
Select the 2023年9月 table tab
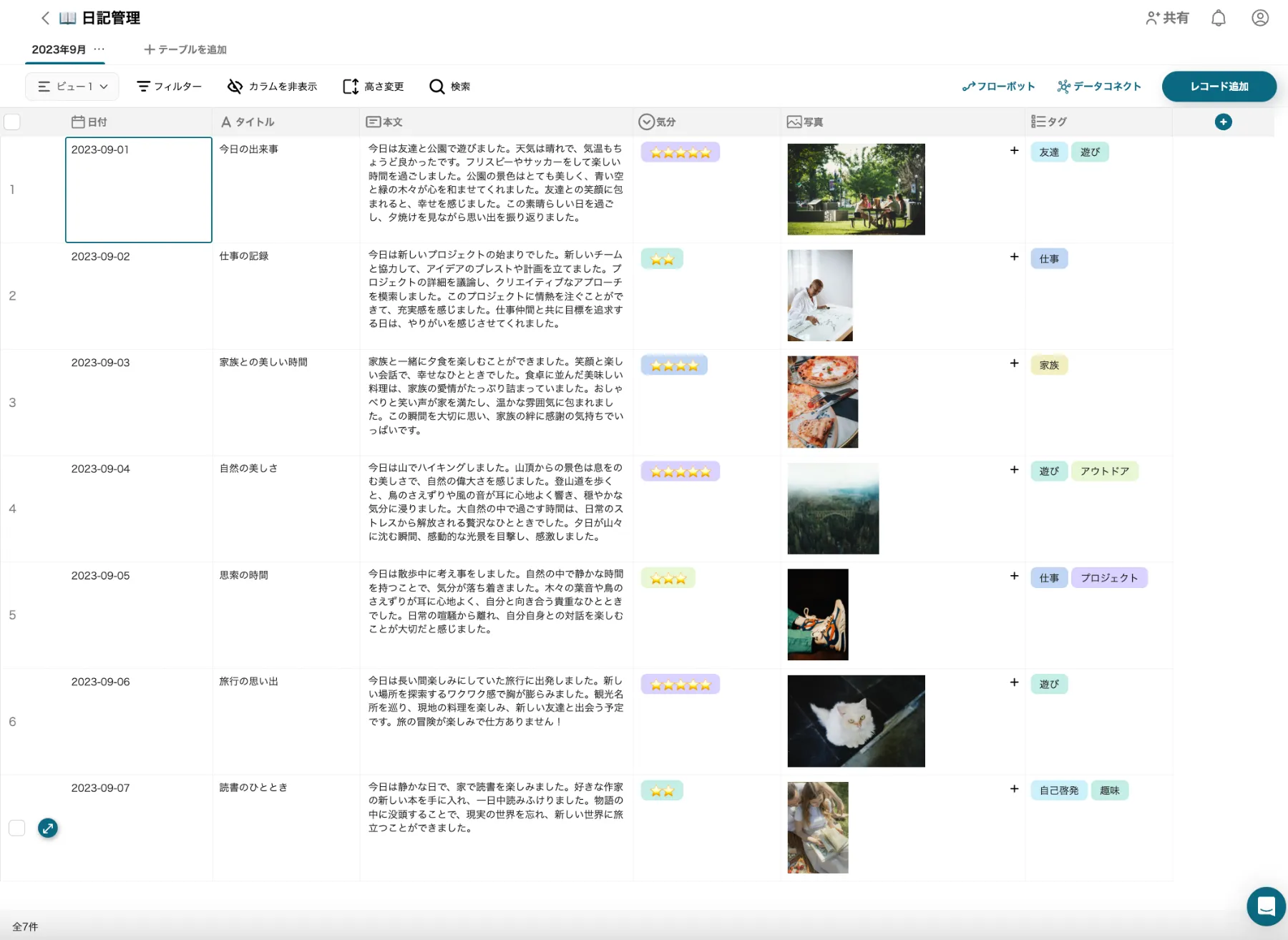click(x=57, y=49)
